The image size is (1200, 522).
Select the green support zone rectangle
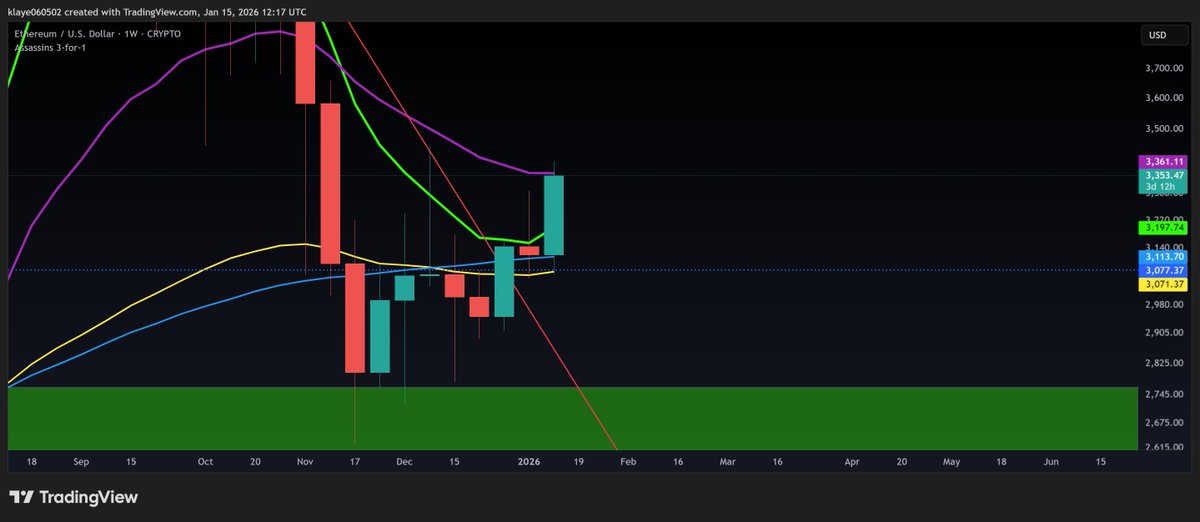(573, 418)
